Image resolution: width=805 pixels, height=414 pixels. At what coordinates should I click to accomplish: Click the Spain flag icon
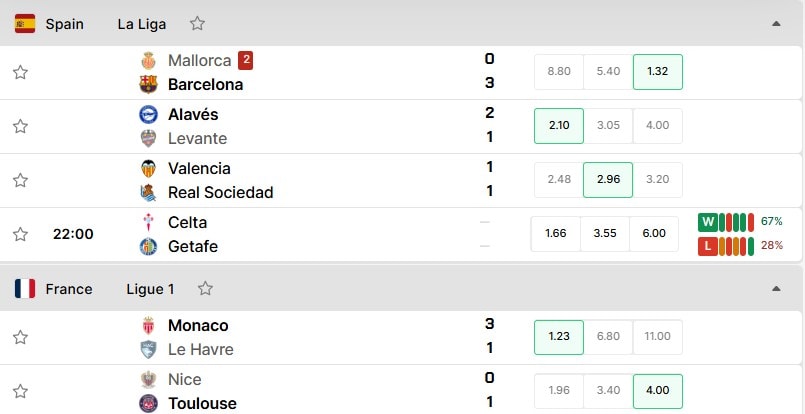click(25, 24)
